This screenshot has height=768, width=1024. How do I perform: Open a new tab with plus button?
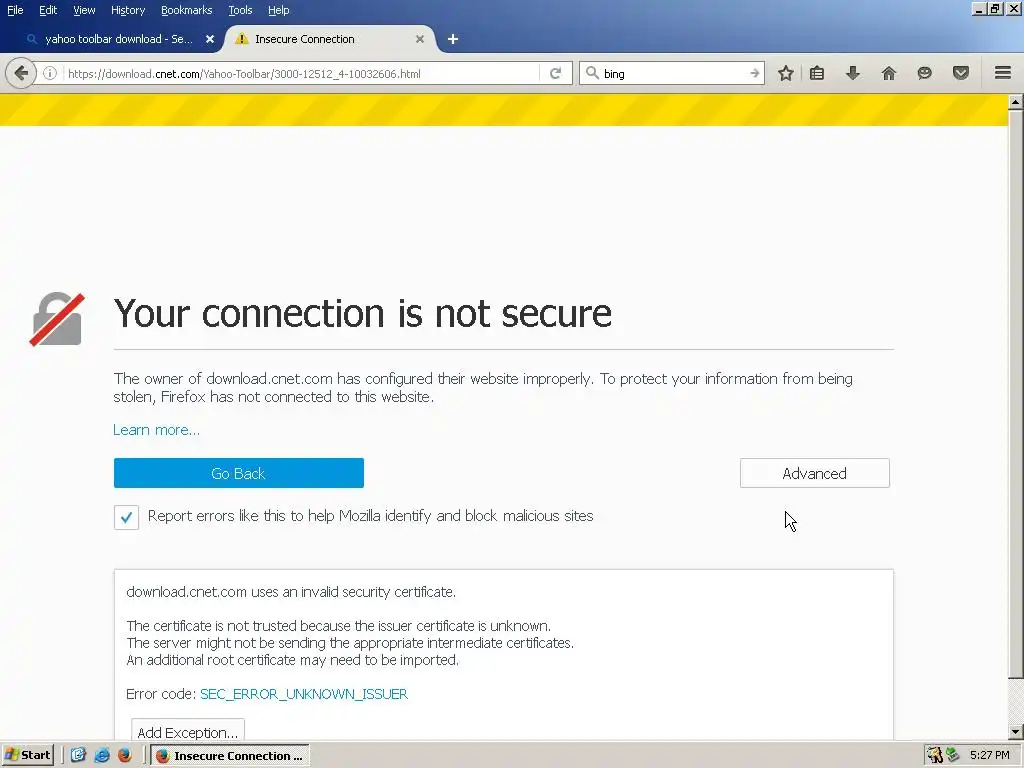click(453, 39)
